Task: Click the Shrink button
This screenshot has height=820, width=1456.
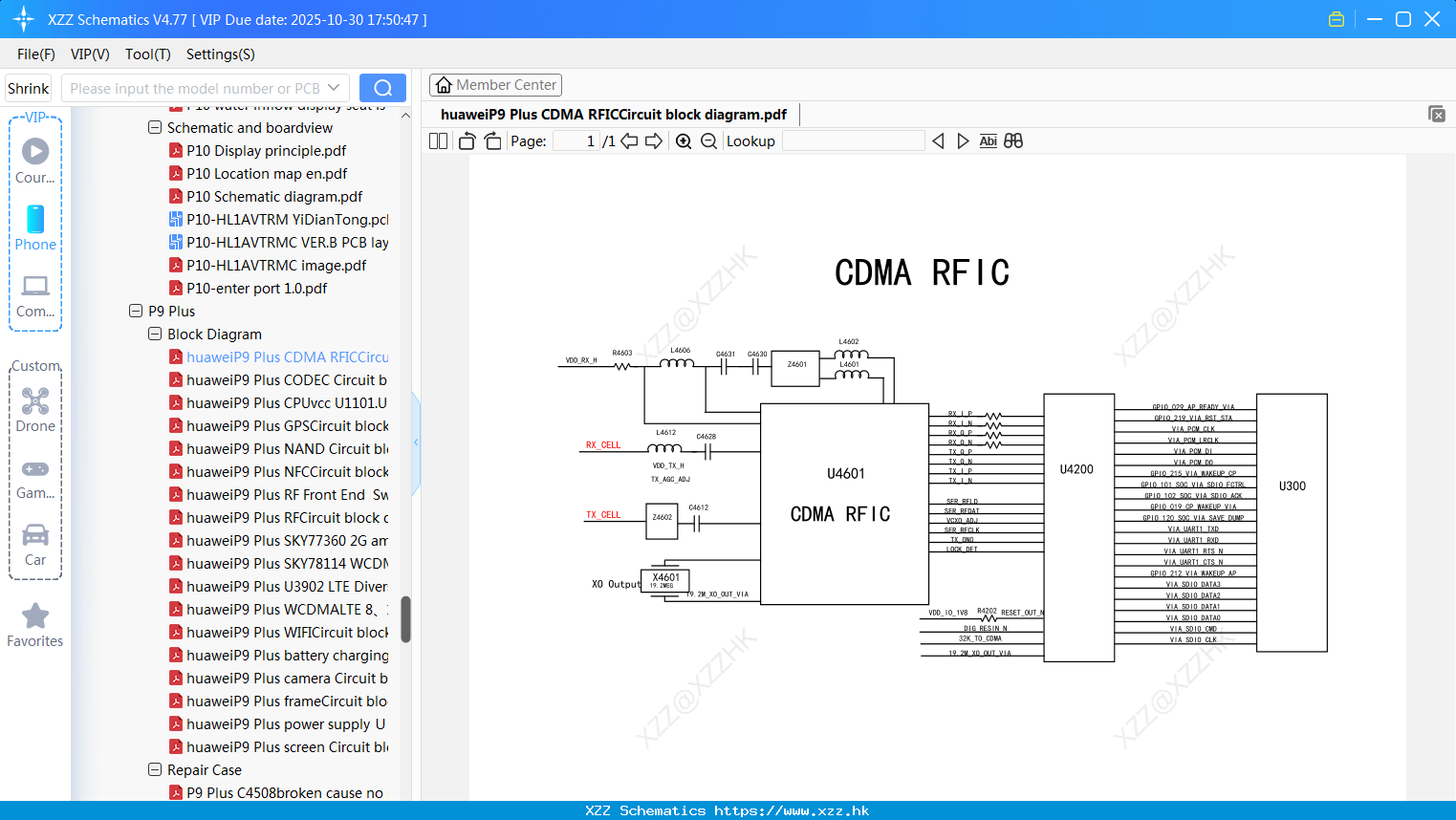Action: click(28, 88)
